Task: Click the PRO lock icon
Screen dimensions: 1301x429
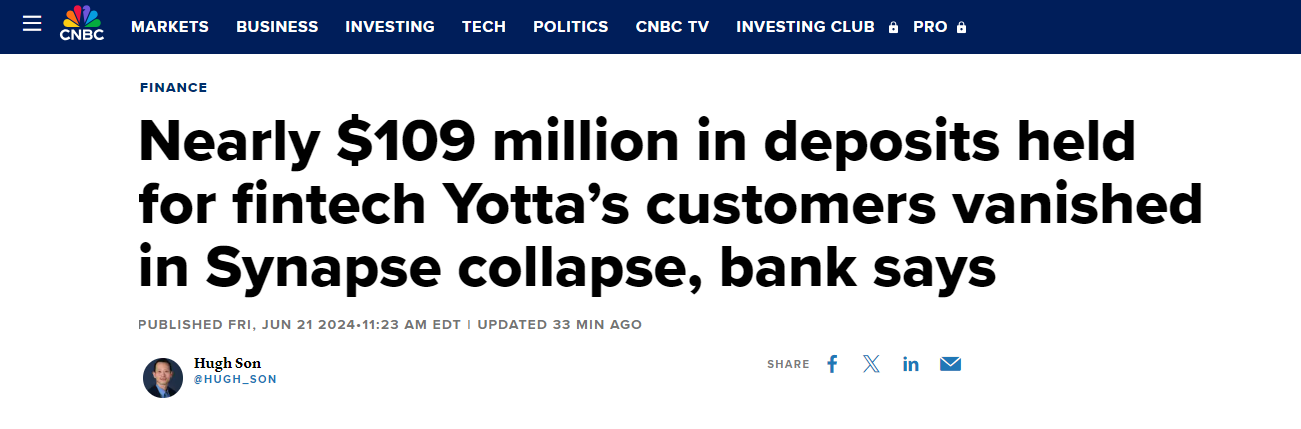Action: (x=962, y=28)
